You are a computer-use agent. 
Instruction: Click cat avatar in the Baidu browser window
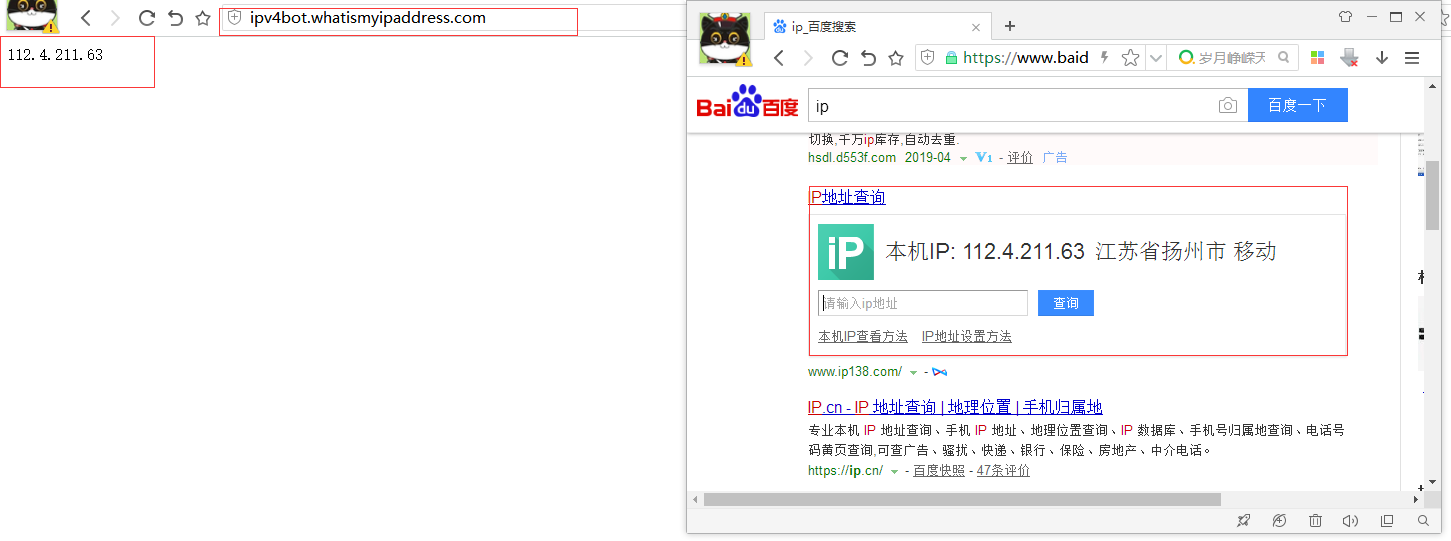pyautogui.click(x=725, y=39)
